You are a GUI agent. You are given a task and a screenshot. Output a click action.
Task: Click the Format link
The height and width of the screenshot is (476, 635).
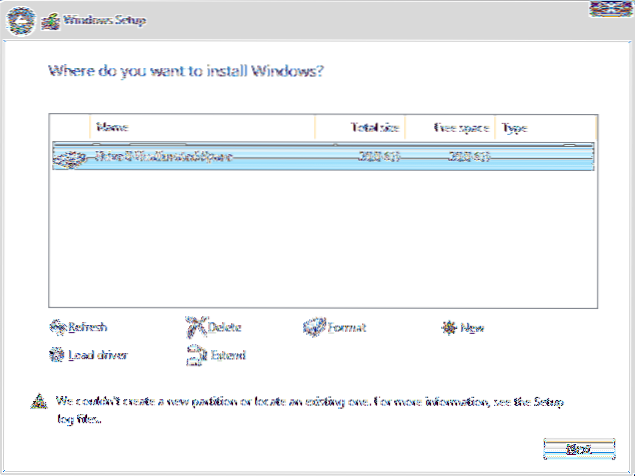click(x=347, y=327)
